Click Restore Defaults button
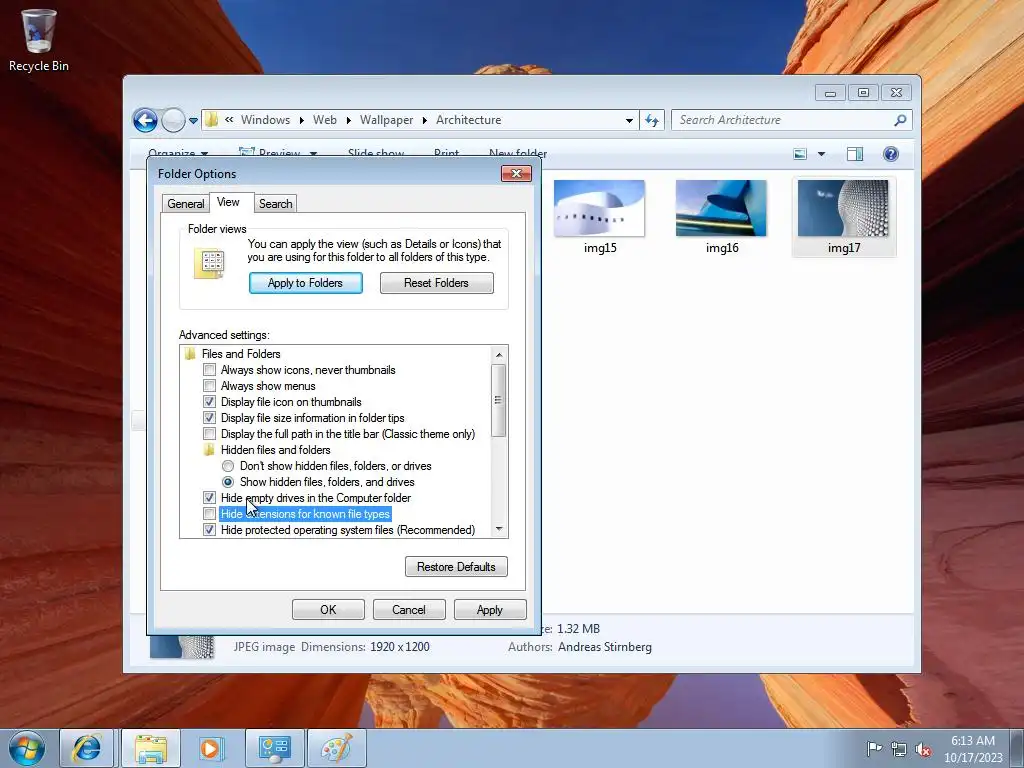Screen dimensions: 1024x768 [456, 567]
